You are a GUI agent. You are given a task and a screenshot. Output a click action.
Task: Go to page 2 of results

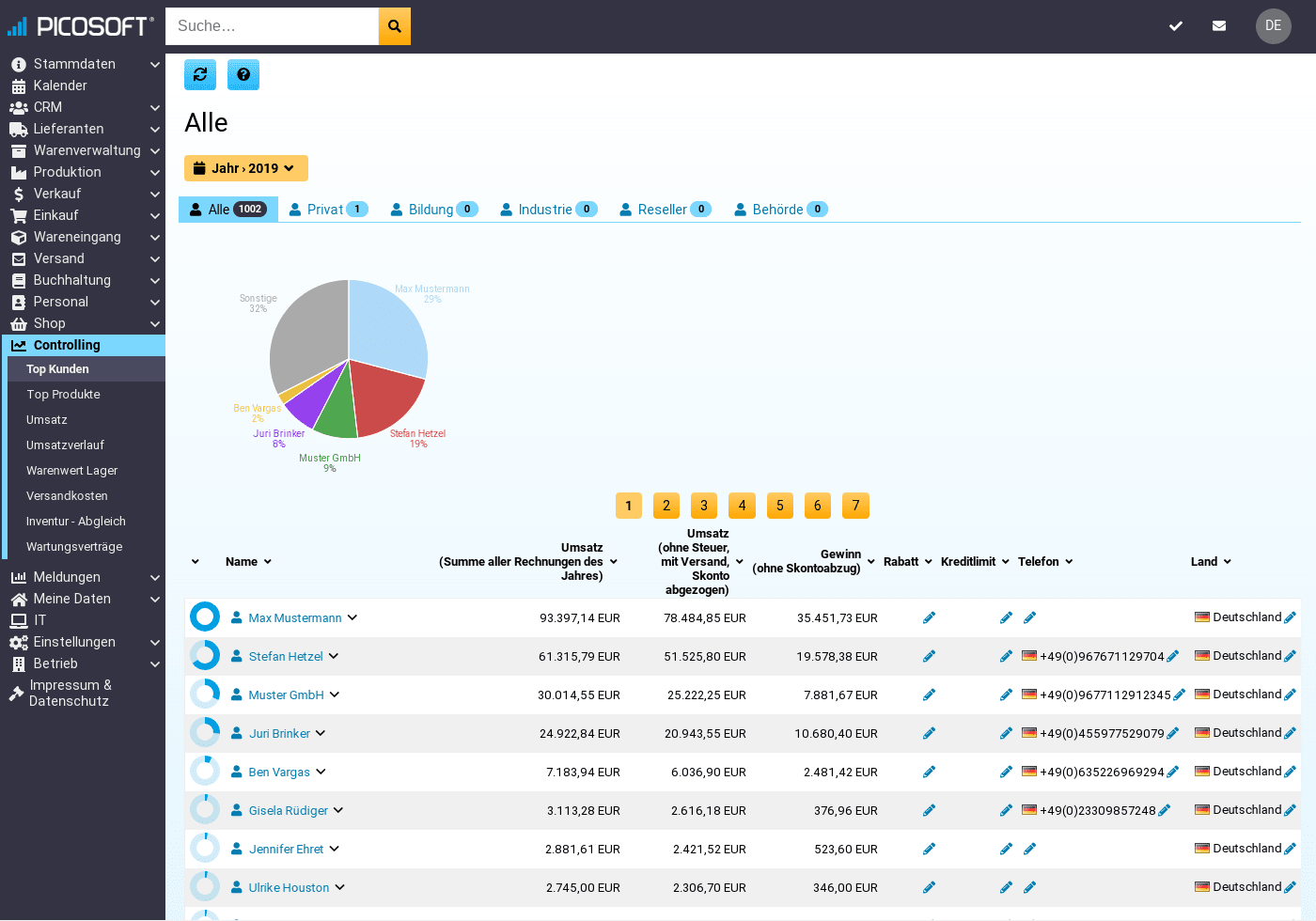click(666, 506)
